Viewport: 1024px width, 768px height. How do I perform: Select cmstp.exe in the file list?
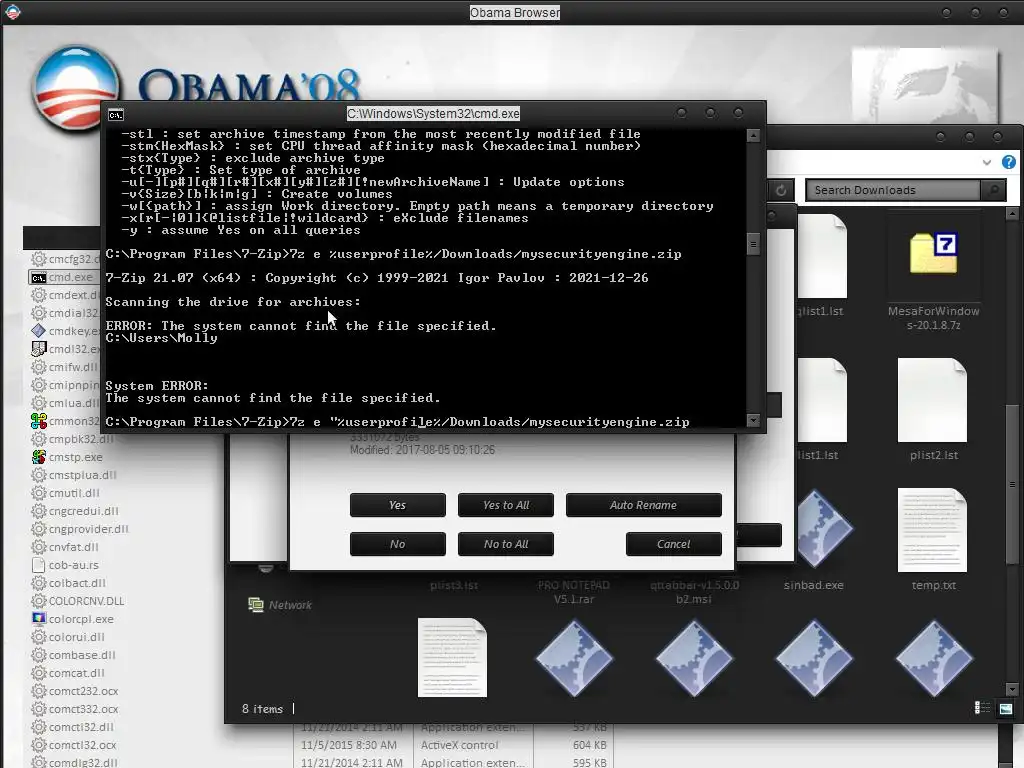point(67,457)
